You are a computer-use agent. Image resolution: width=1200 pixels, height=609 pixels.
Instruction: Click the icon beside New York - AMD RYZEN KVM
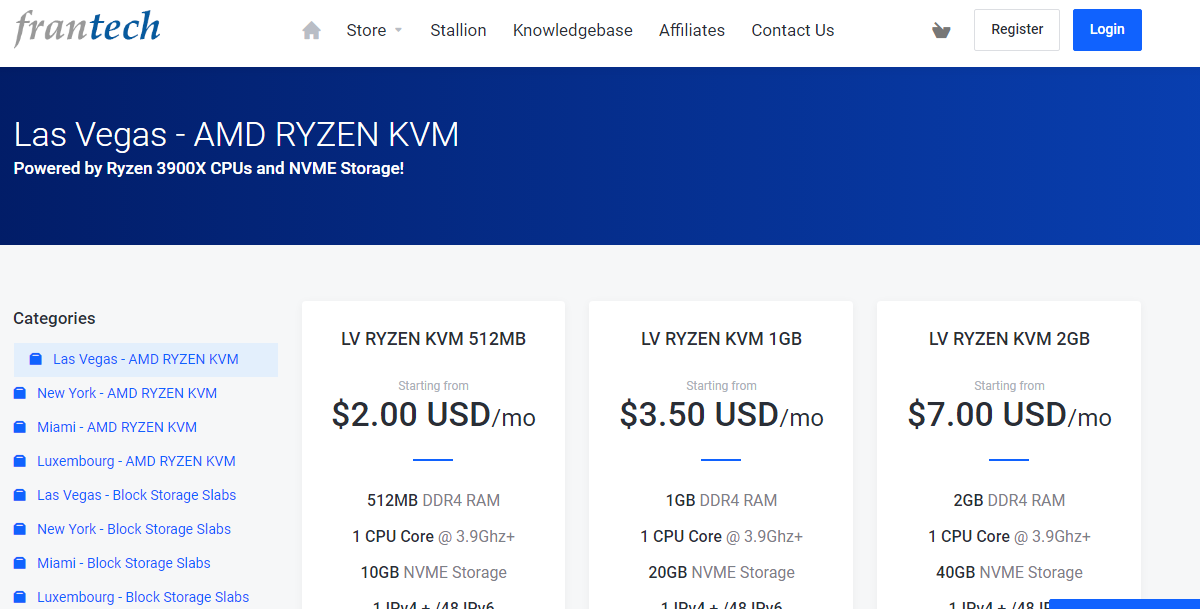20,393
